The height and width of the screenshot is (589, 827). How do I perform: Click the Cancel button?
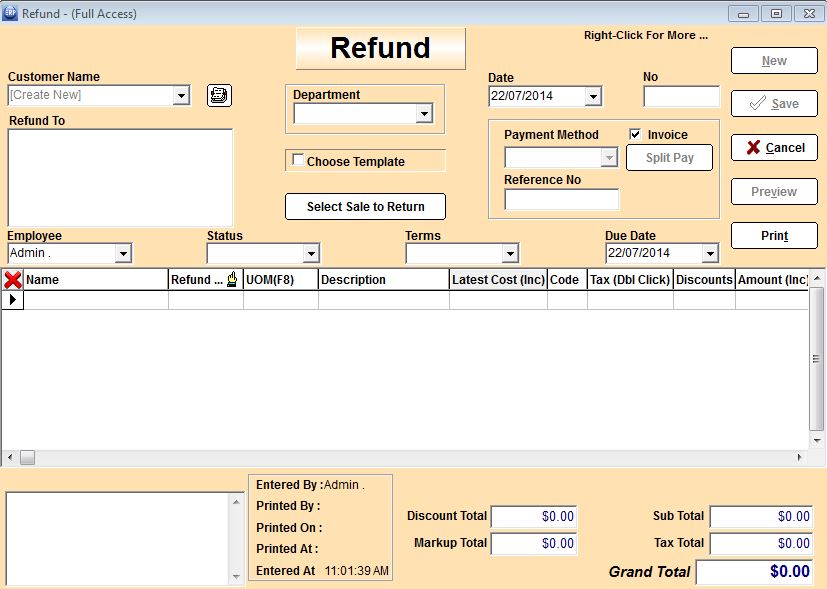(774, 148)
